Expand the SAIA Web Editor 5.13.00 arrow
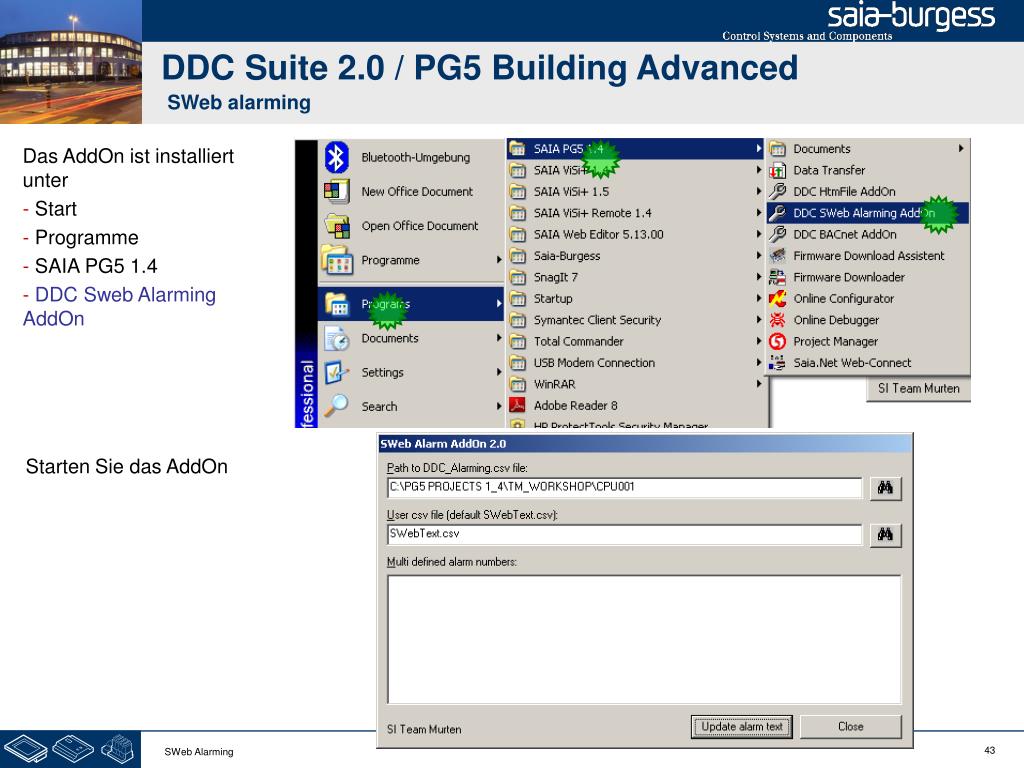The height and width of the screenshot is (768, 1024). click(758, 234)
